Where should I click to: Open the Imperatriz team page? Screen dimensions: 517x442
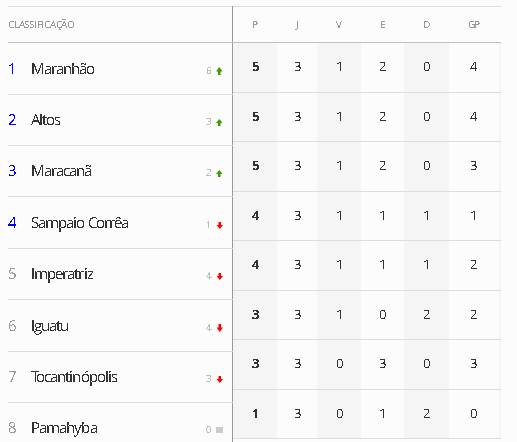[x=62, y=274]
